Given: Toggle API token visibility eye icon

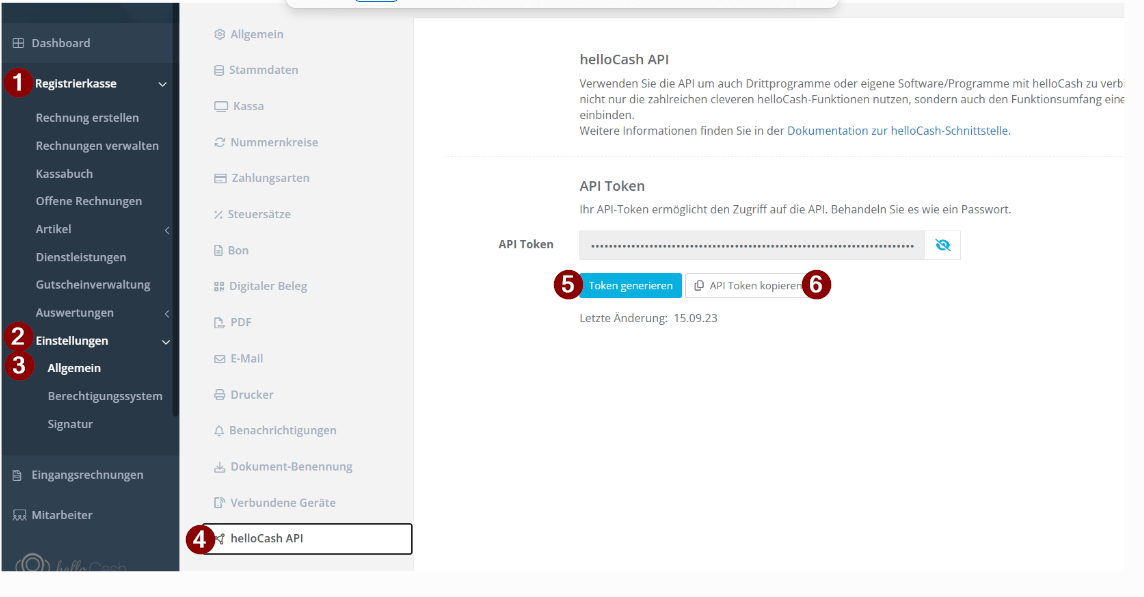Looking at the screenshot, I should pos(943,245).
